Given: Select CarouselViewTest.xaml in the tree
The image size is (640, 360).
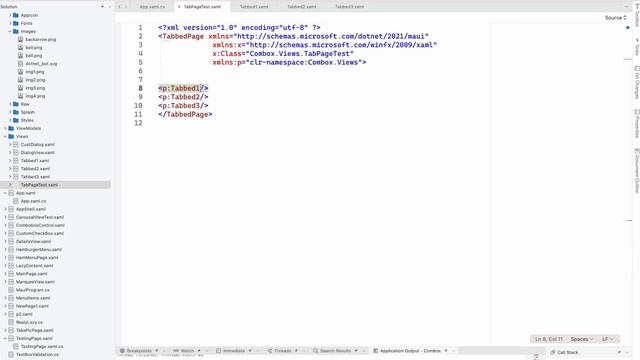Looking at the screenshot, I should (40, 217).
